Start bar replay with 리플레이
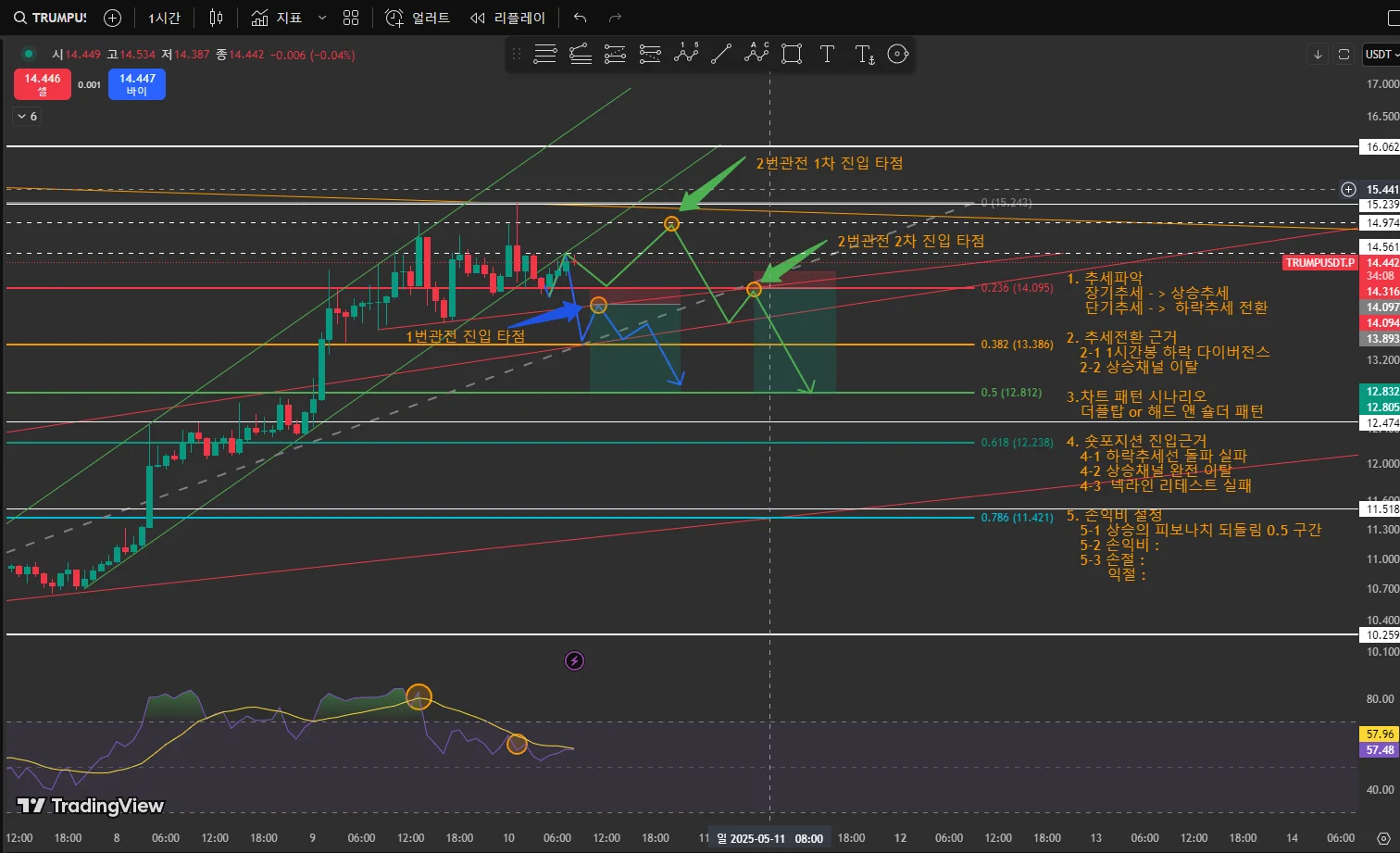 [507, 18]
